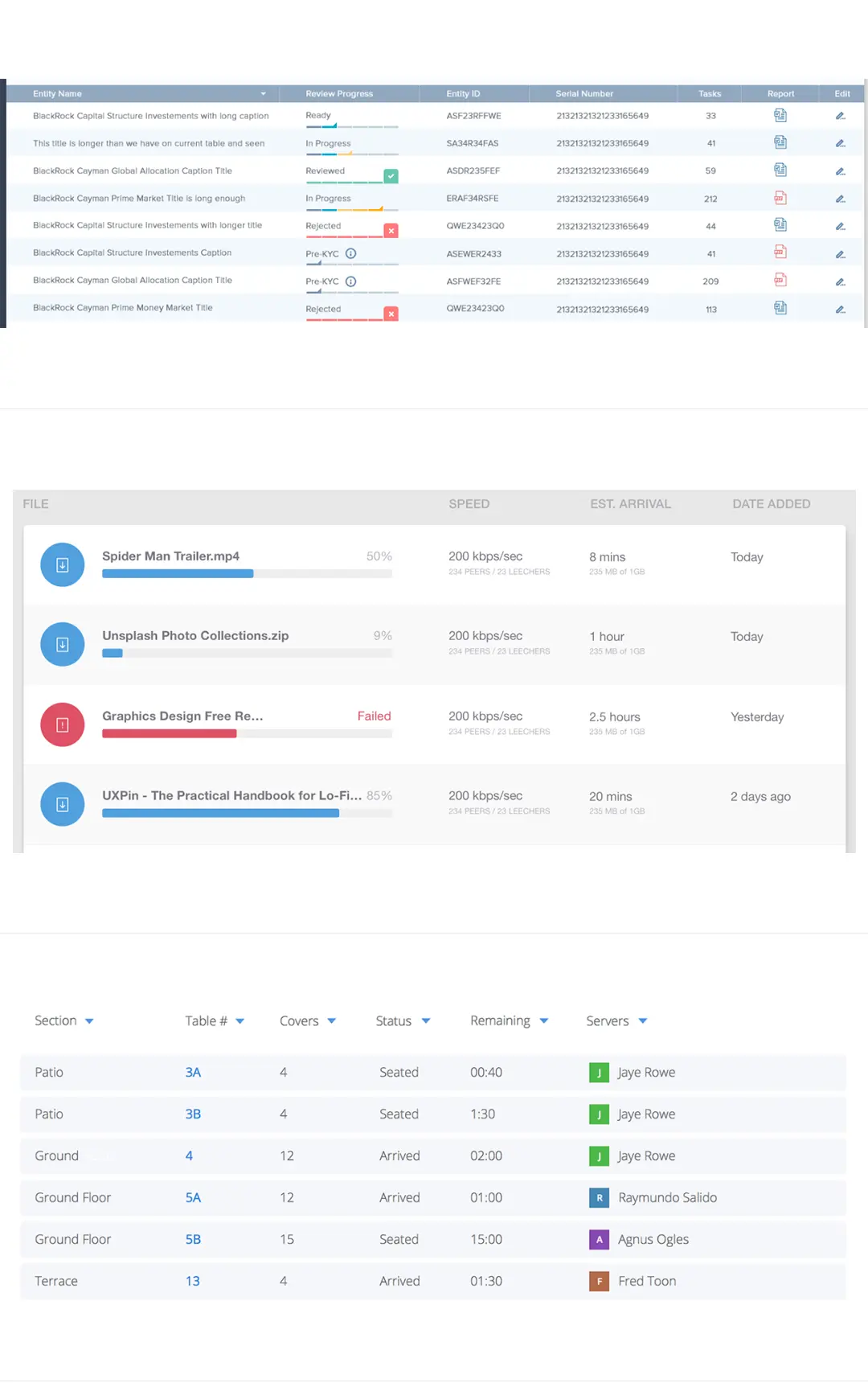Click edit pencil in the row with 113 tasks
The height and width of the screenshot is (1383, 868).
[841, 310]
